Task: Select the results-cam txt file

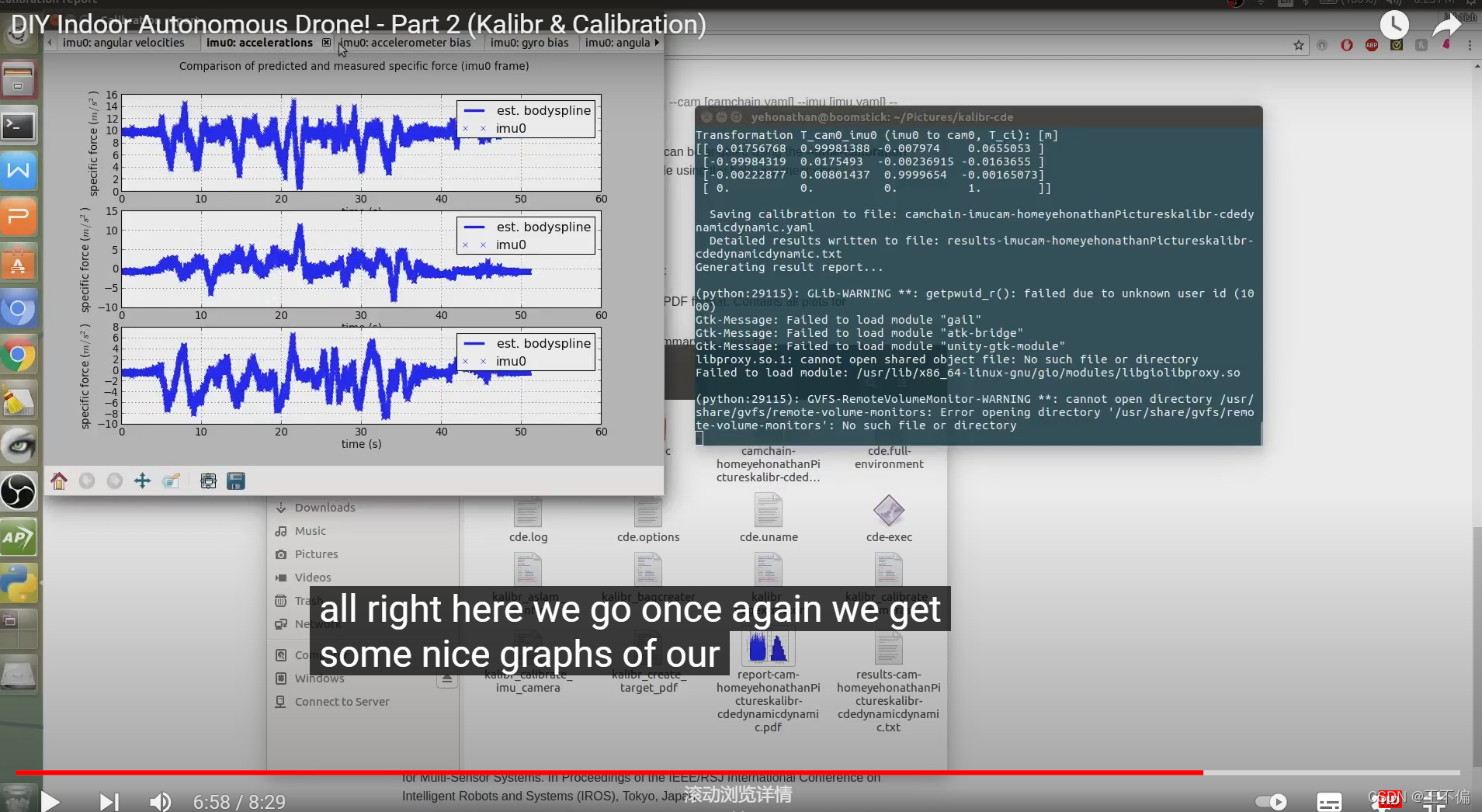Action: pyautogui.click(x=889, y=681)
